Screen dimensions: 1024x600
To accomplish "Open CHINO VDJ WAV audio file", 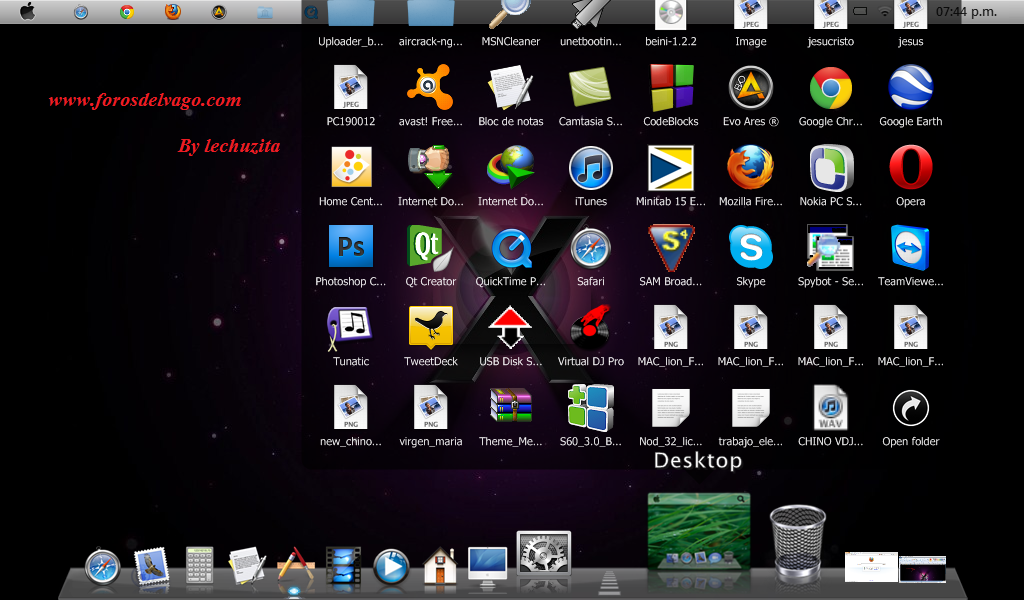I will tap(831, 407).
